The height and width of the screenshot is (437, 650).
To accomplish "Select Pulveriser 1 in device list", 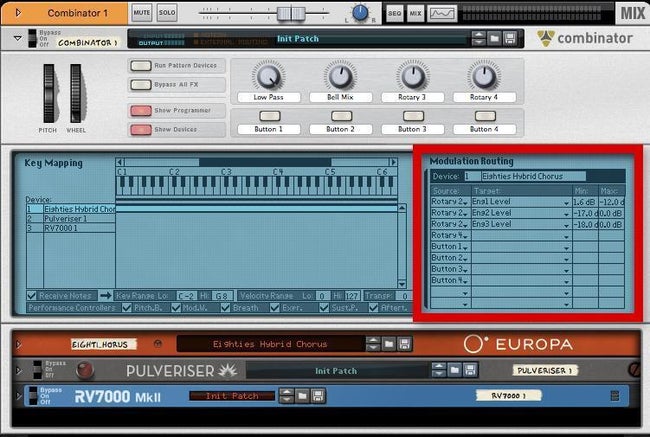I will coord(70,218).
